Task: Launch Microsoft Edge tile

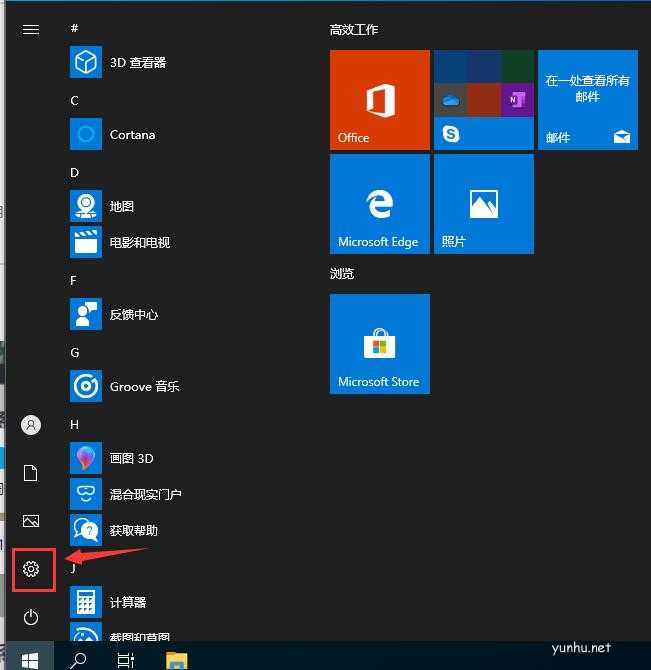Action: coord(380,204)
